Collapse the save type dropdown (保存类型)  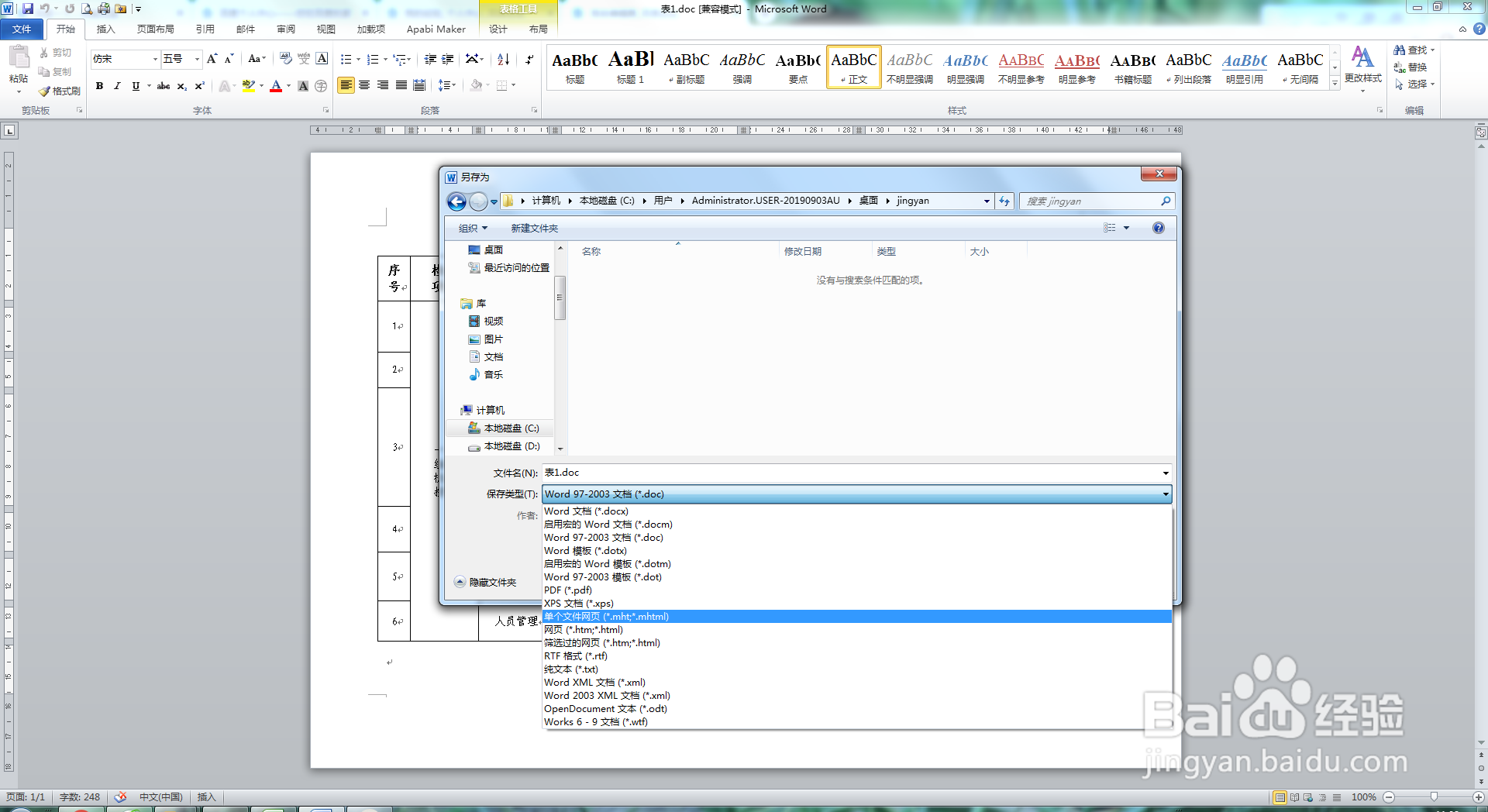(1165, 494)
